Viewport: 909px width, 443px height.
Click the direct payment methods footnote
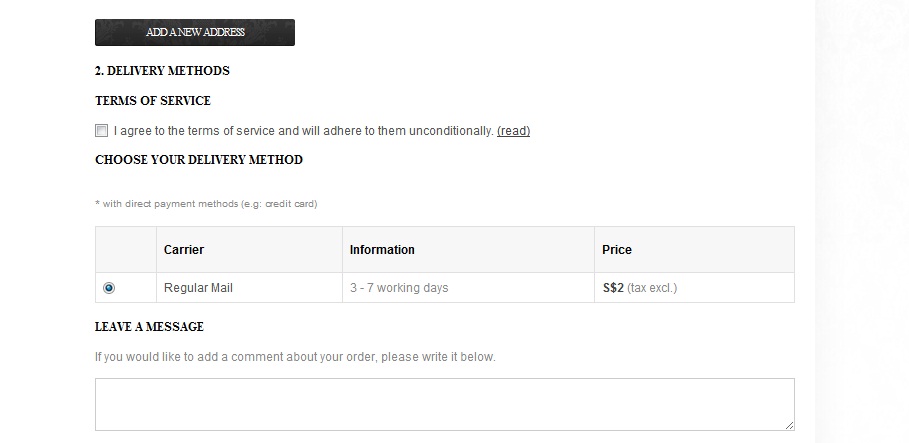tap(206, 204)
